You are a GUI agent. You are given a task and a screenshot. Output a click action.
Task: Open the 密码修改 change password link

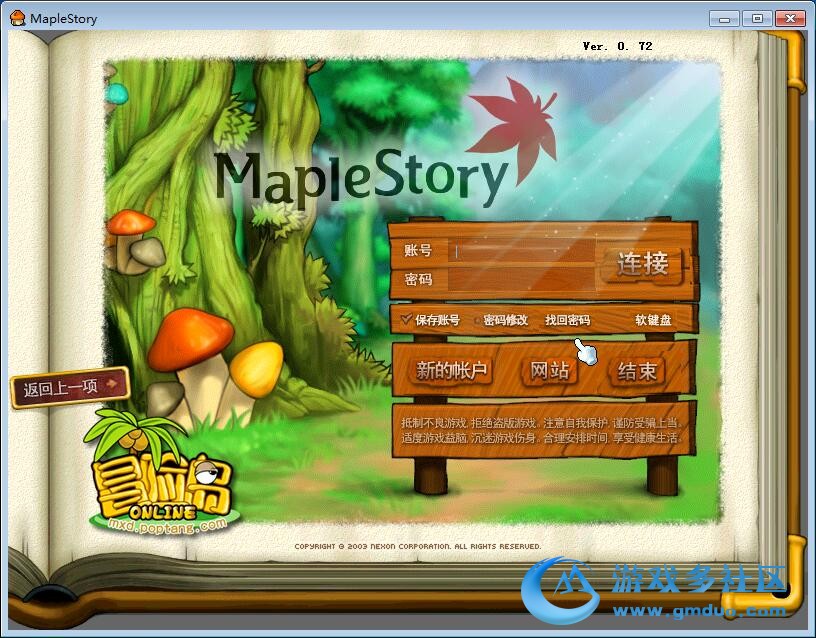[x=505, y=320]
